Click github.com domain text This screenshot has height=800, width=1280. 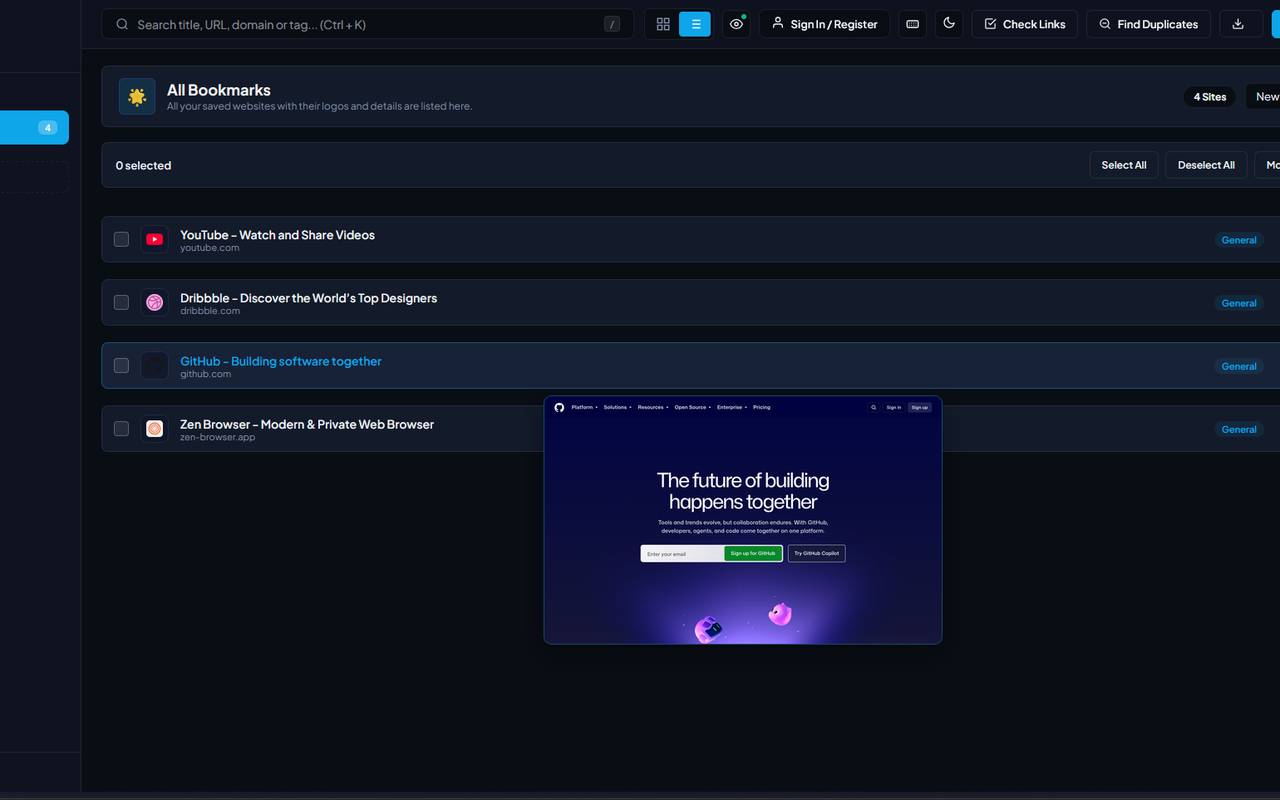tap(205, 374)
